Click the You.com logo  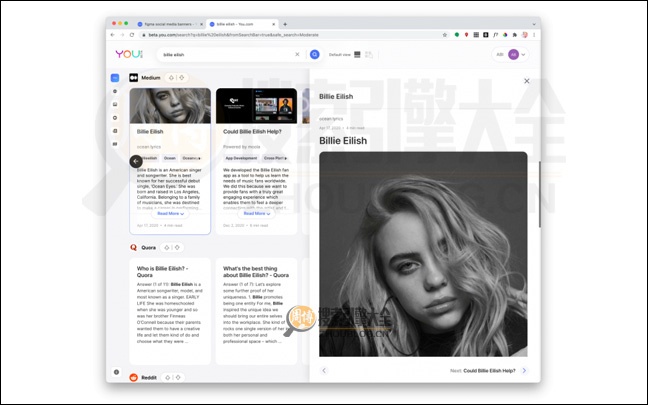pyautogui.click(x=129, y=54)
